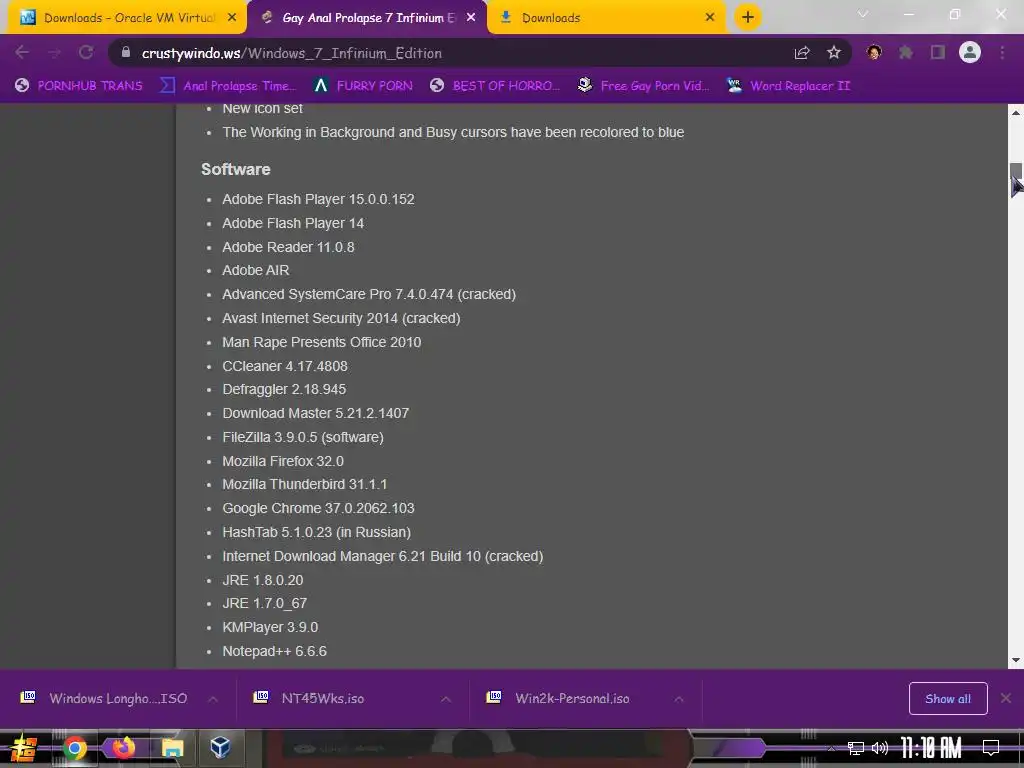Show hidden tray icons chevron

pyautogui.click(x=831, y=748)
